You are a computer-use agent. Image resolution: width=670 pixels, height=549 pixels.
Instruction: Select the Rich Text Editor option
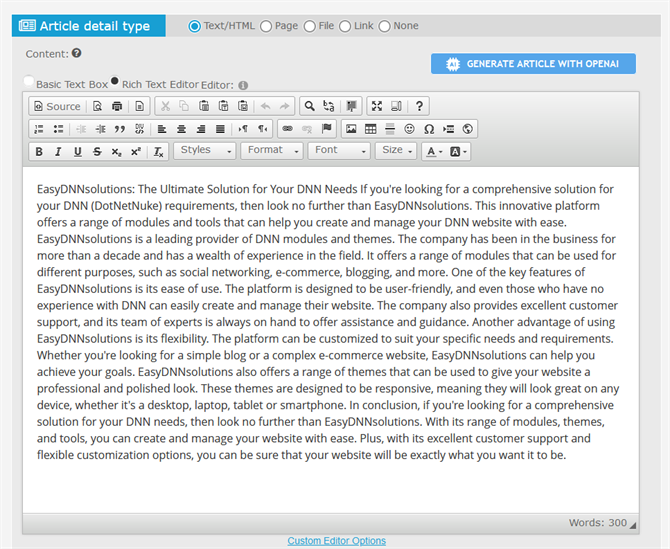115,80
